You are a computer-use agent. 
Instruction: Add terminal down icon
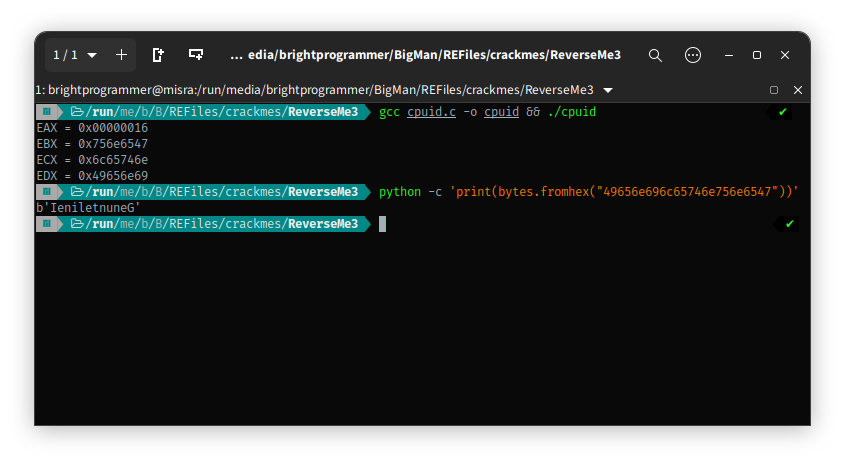(196, 55)
